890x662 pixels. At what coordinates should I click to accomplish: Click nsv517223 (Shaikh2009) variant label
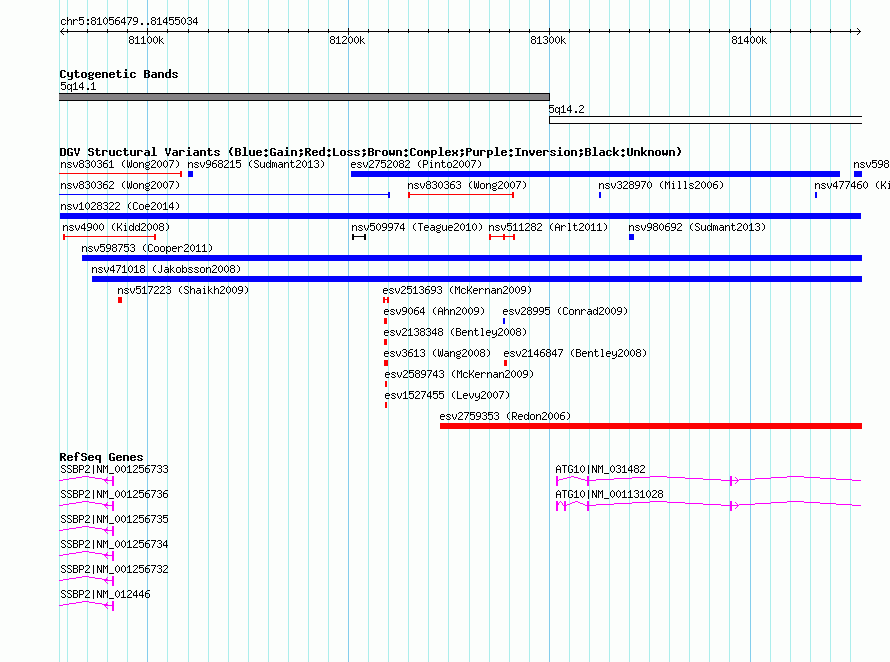point(183,290)
